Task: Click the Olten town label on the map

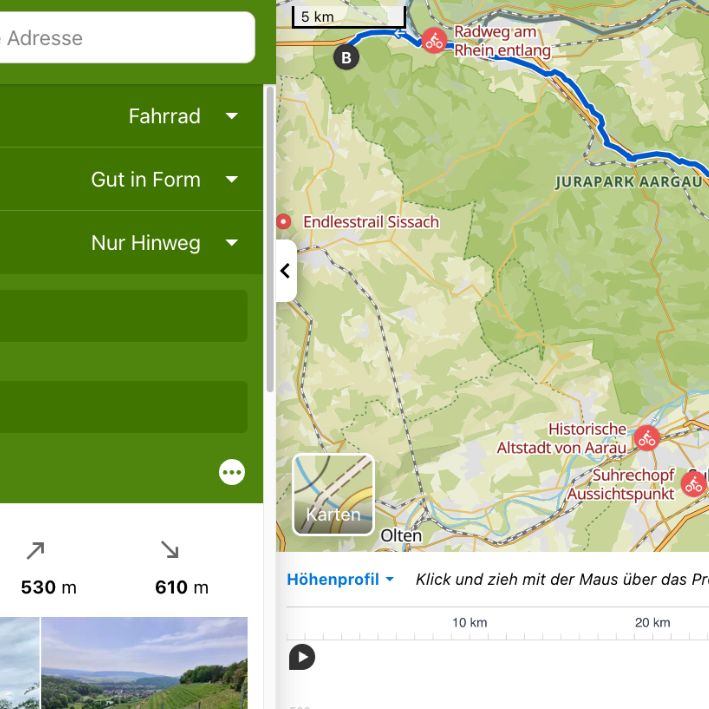Action: pos(401,536)
